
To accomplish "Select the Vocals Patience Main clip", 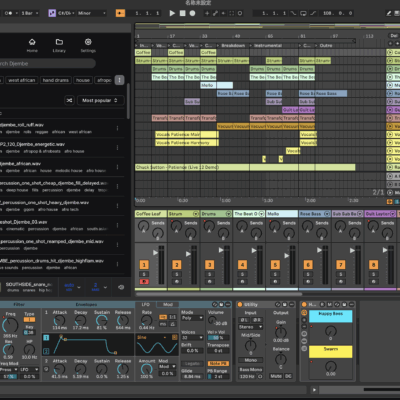I will click(x=187, y=135).
